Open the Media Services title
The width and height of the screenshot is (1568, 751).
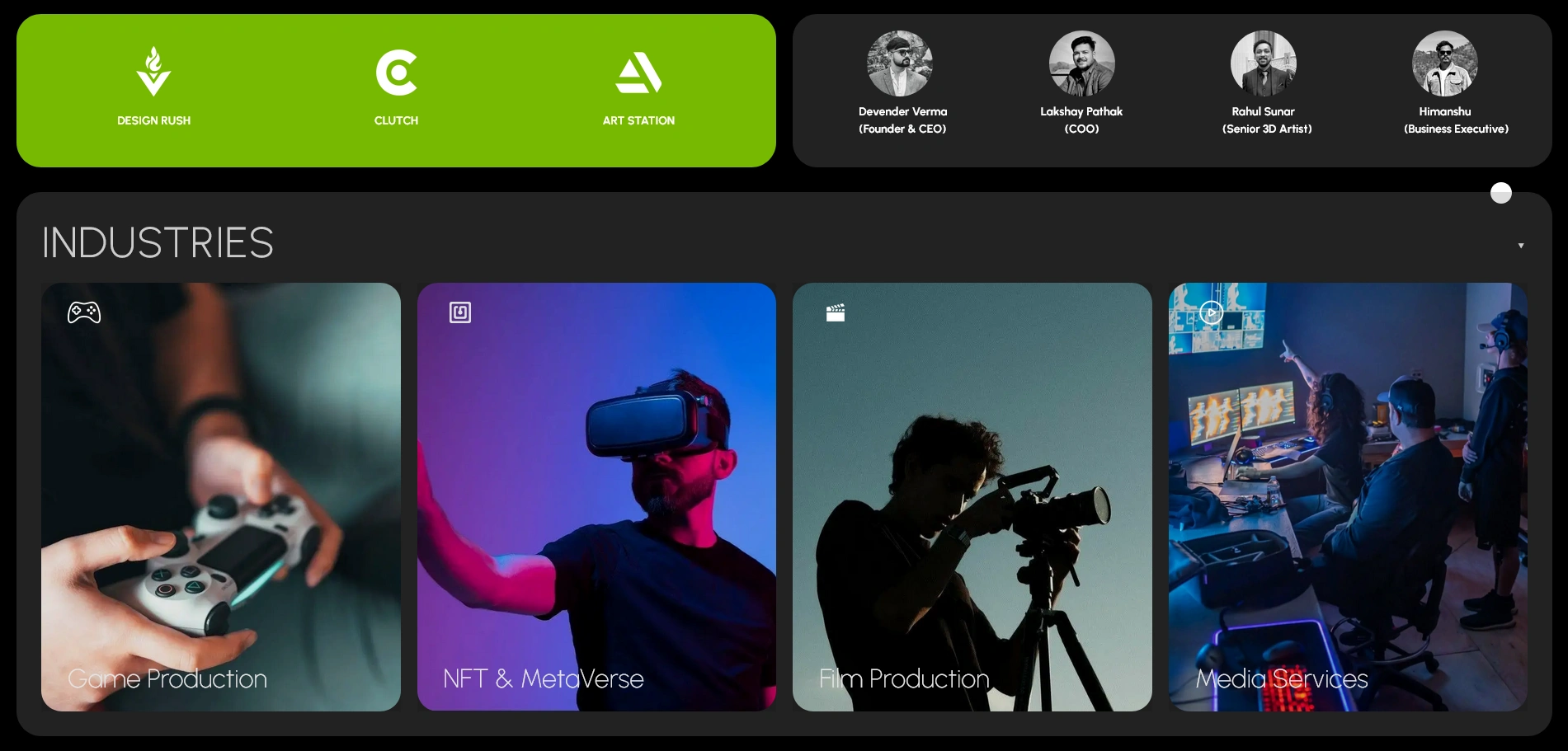coord(1282,678)
